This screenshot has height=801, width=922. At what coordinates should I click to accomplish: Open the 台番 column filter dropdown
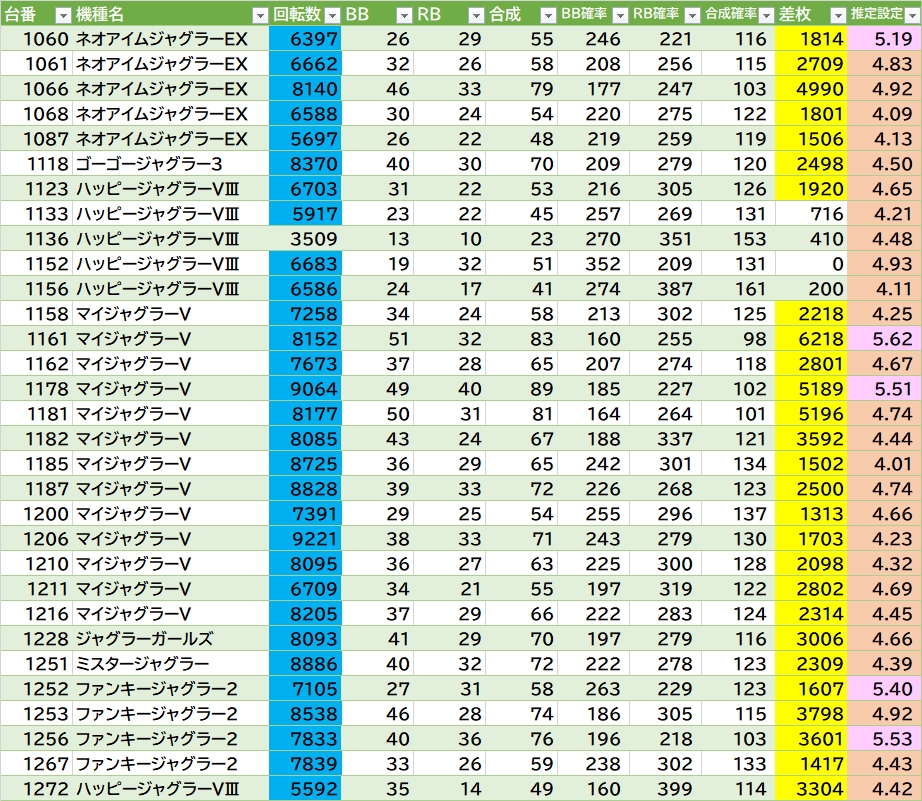(62, 15)
